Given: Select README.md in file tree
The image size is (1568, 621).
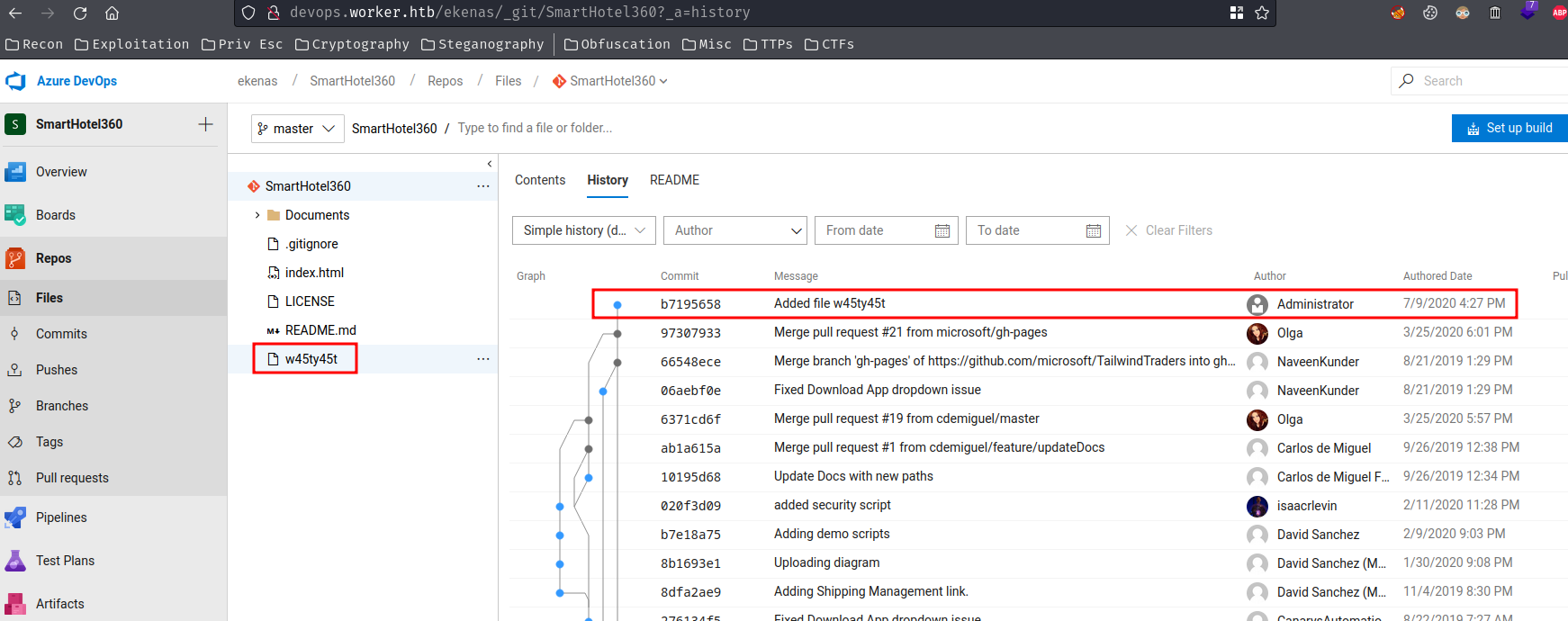Looking at the screenshot, I should click(319, 330).
